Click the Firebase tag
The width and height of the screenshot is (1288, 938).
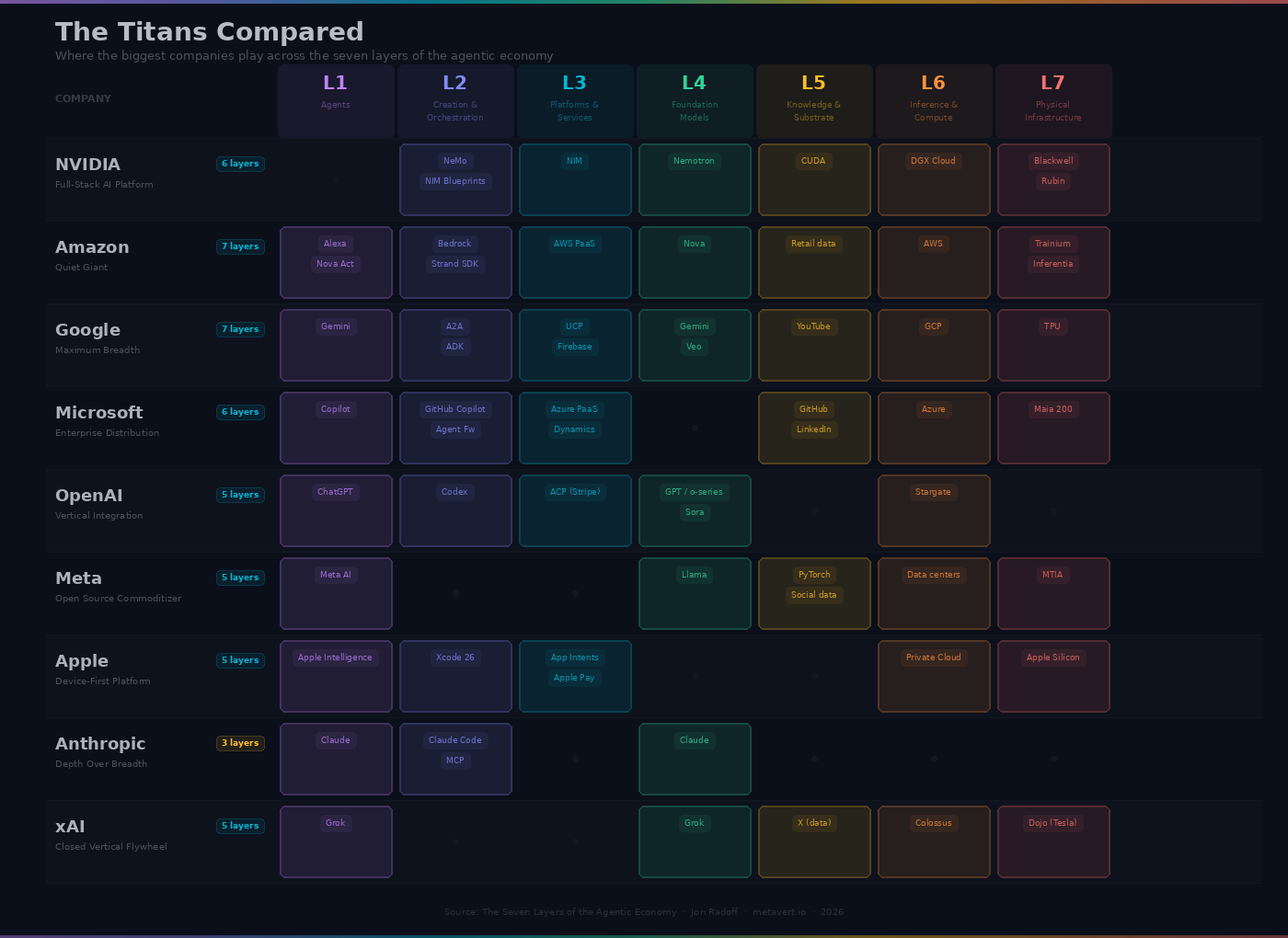[575, 347]
